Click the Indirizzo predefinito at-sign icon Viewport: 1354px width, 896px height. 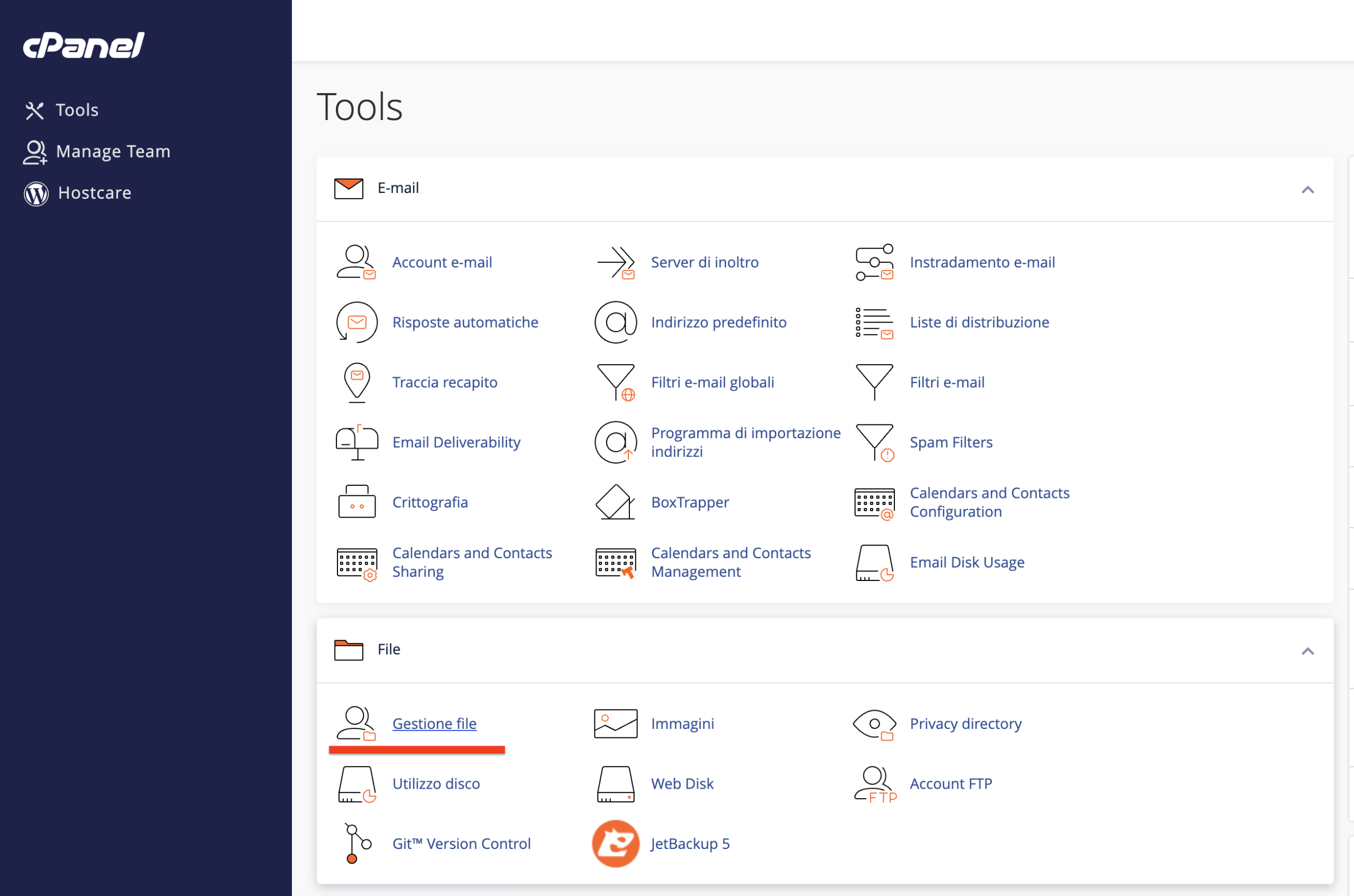coord(616,322)
